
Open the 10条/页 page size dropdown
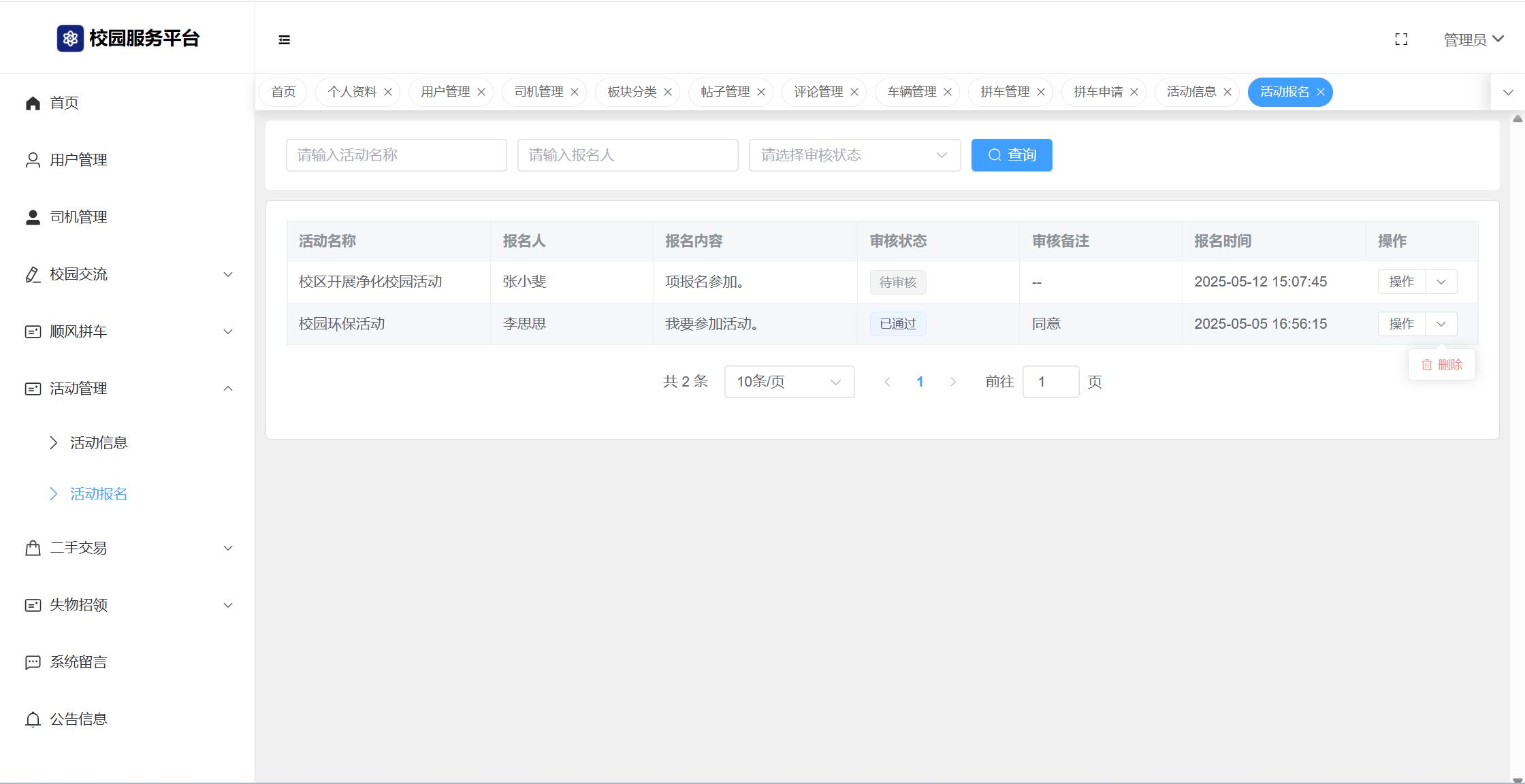pyautogui.click(x=789, y=382)
